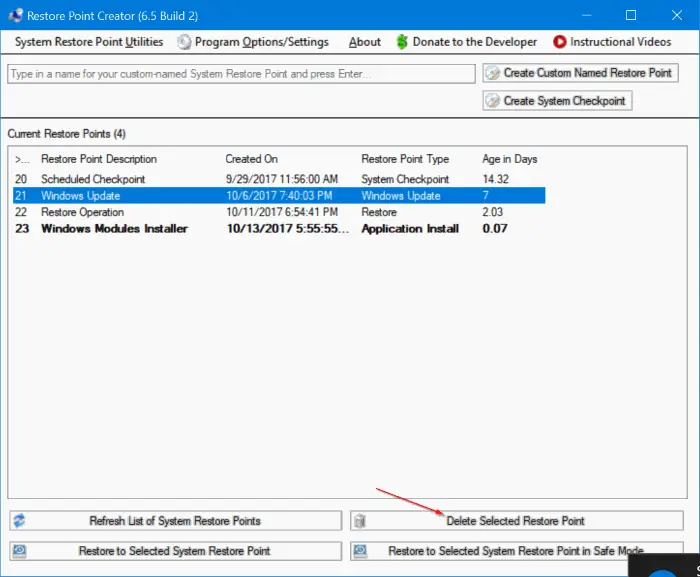Screen dimensions: 700x577
Task: Click Create System Checkpoint button
Action: [557, 100]
